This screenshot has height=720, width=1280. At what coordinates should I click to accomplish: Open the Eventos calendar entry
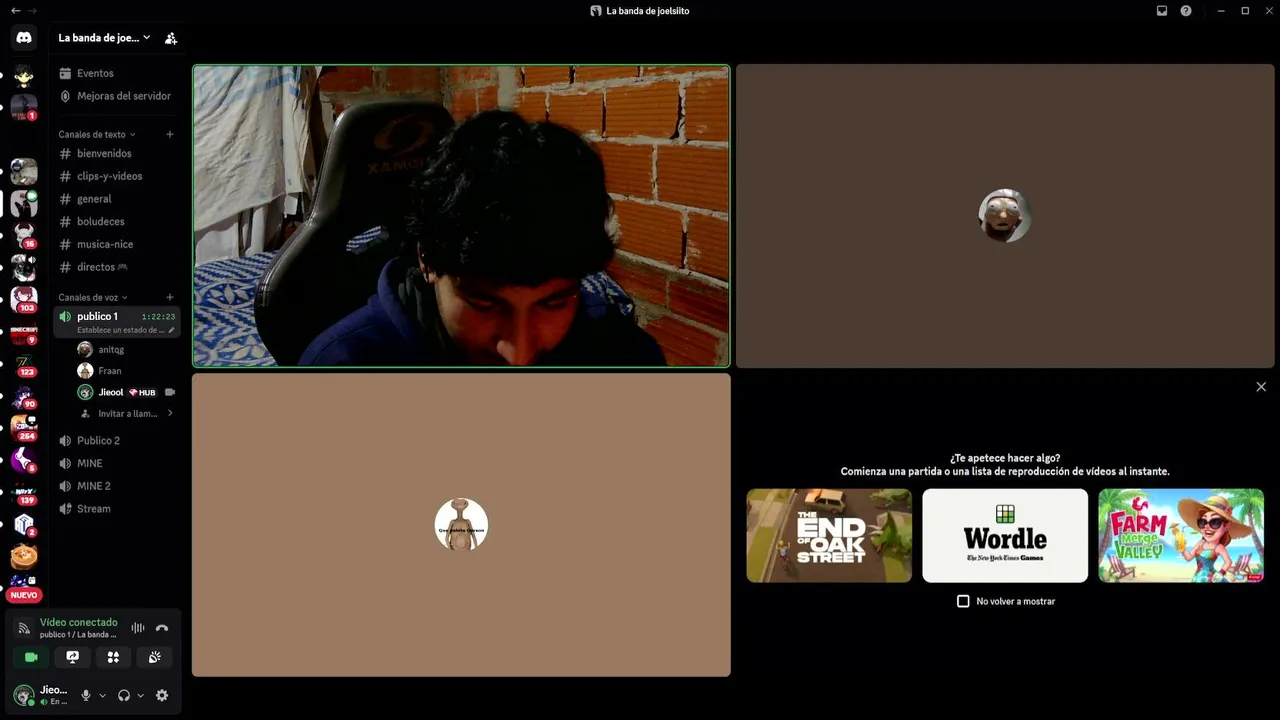tap(117, 73)
